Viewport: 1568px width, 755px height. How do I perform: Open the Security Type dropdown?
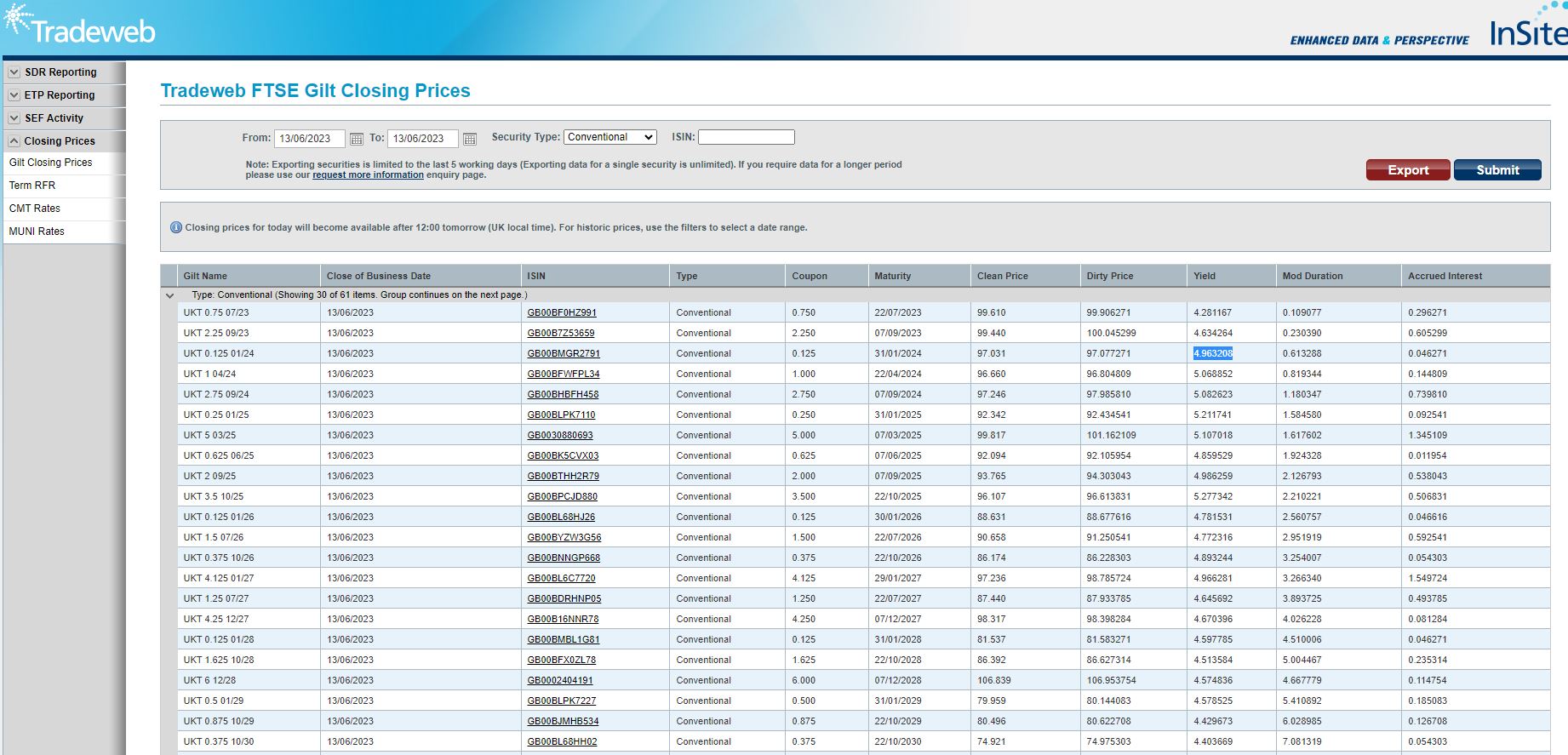tap(610, 137)
